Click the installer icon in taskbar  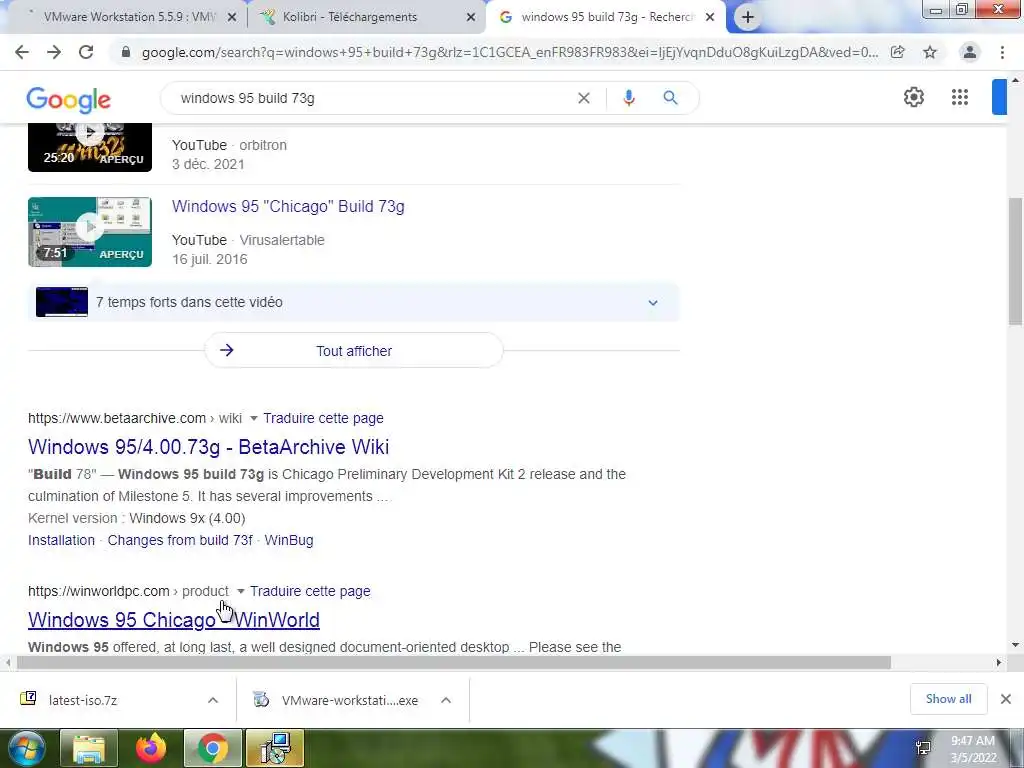275,748
